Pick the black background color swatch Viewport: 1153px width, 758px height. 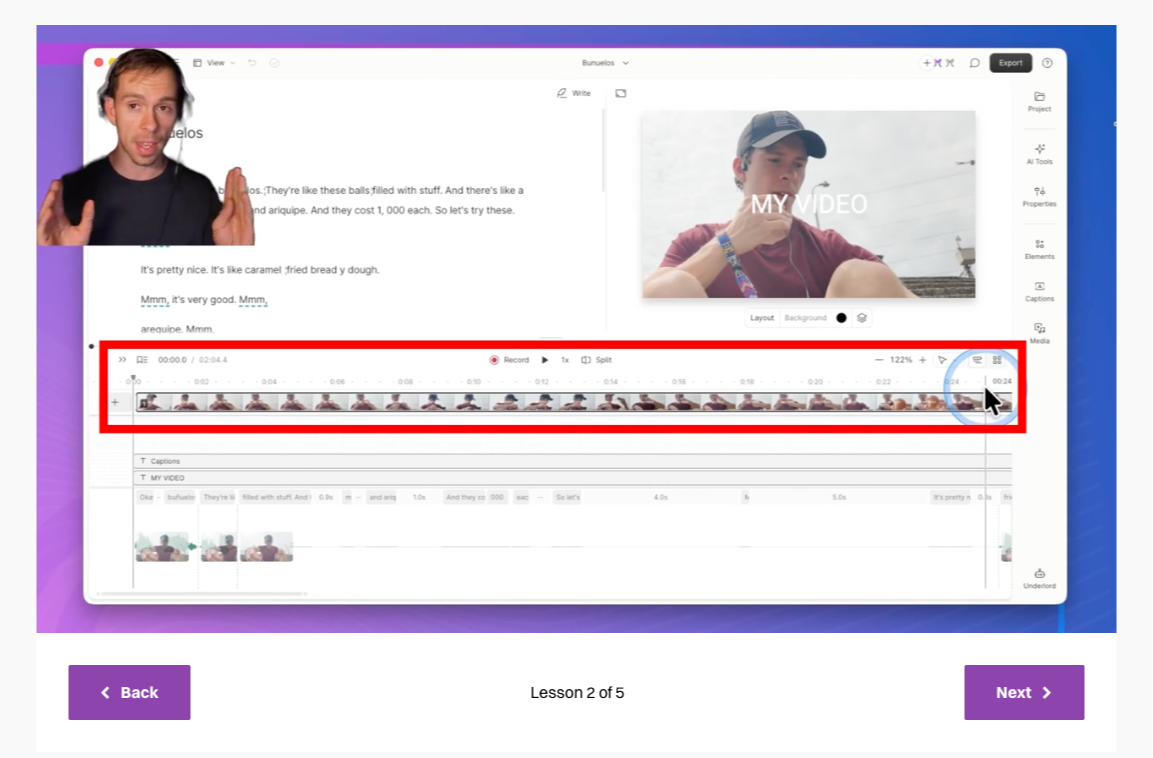click(841, 318)
